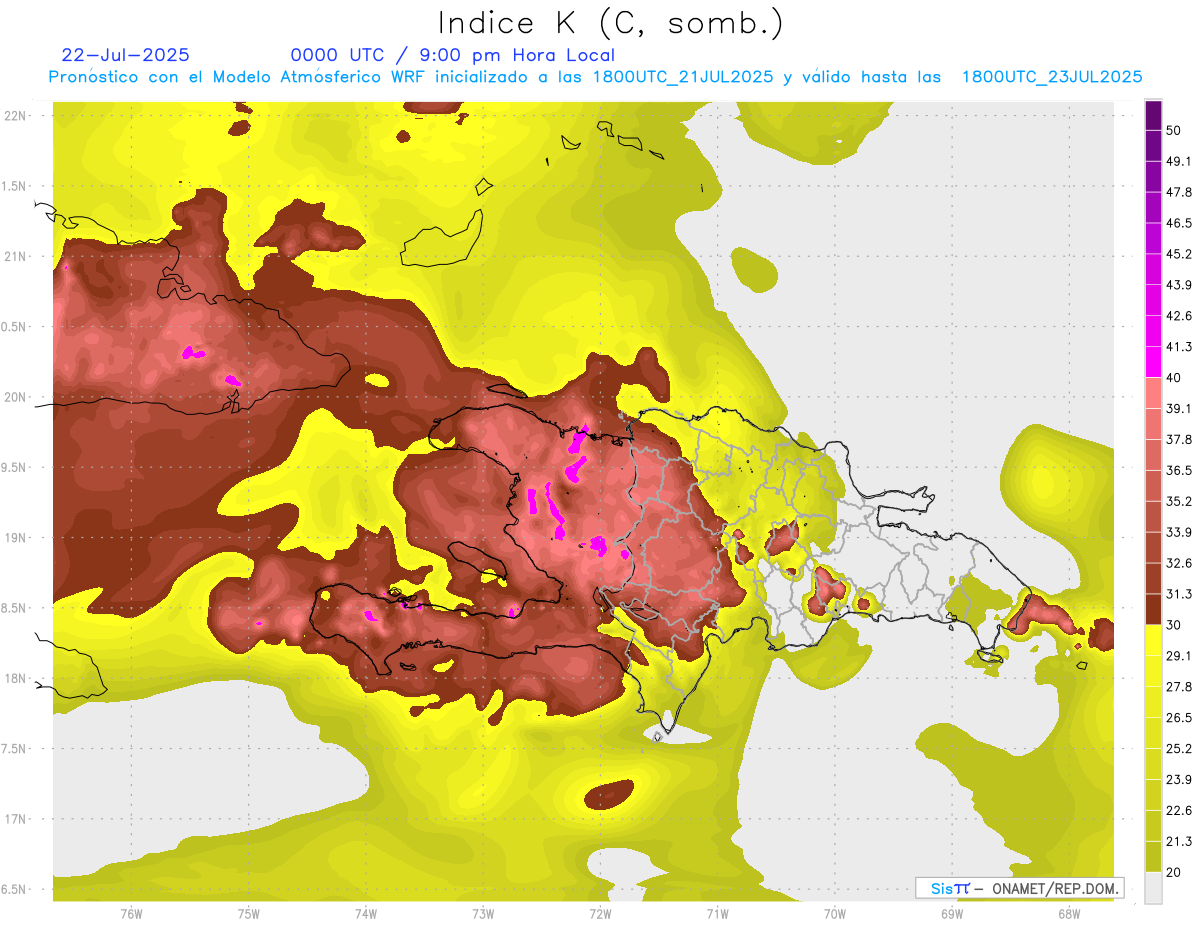Viewport: 1200px width, 927px height.
Task: Click the '74W' longitude label
Action: 365,913
